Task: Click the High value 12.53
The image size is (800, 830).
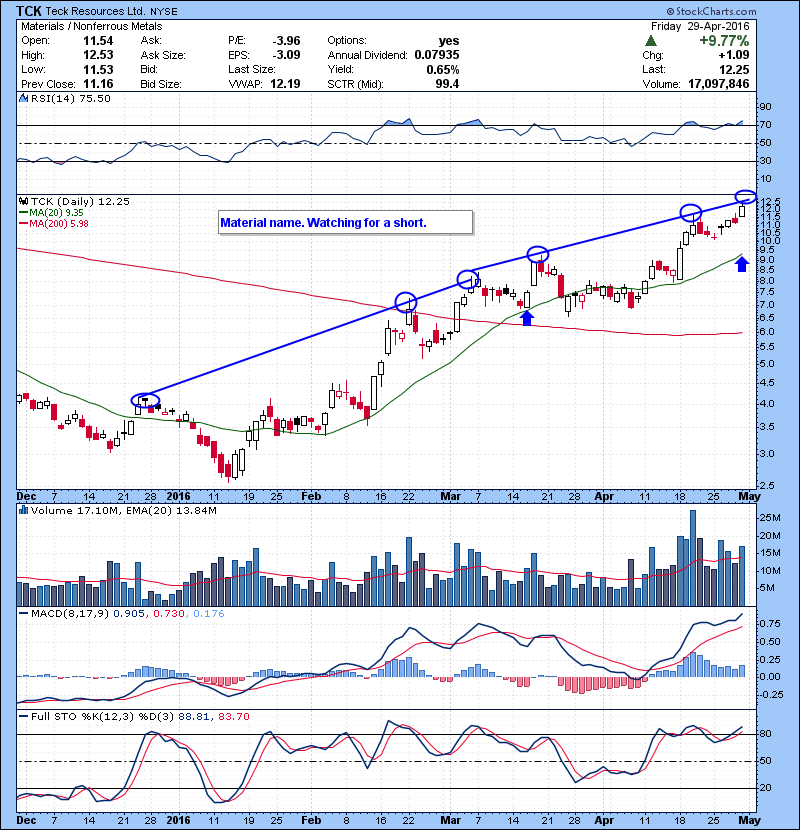Action: 98,55
